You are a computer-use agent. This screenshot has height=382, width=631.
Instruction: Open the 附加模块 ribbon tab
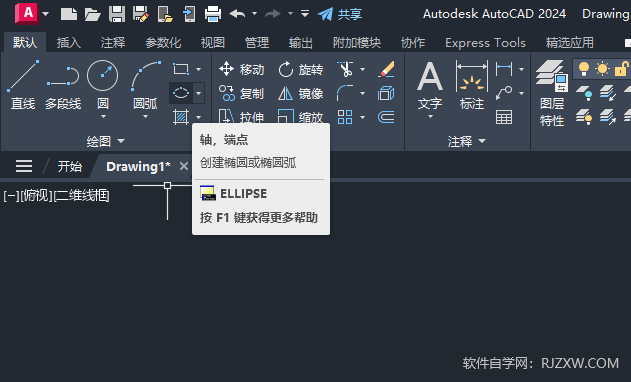[x=357, y=42]
